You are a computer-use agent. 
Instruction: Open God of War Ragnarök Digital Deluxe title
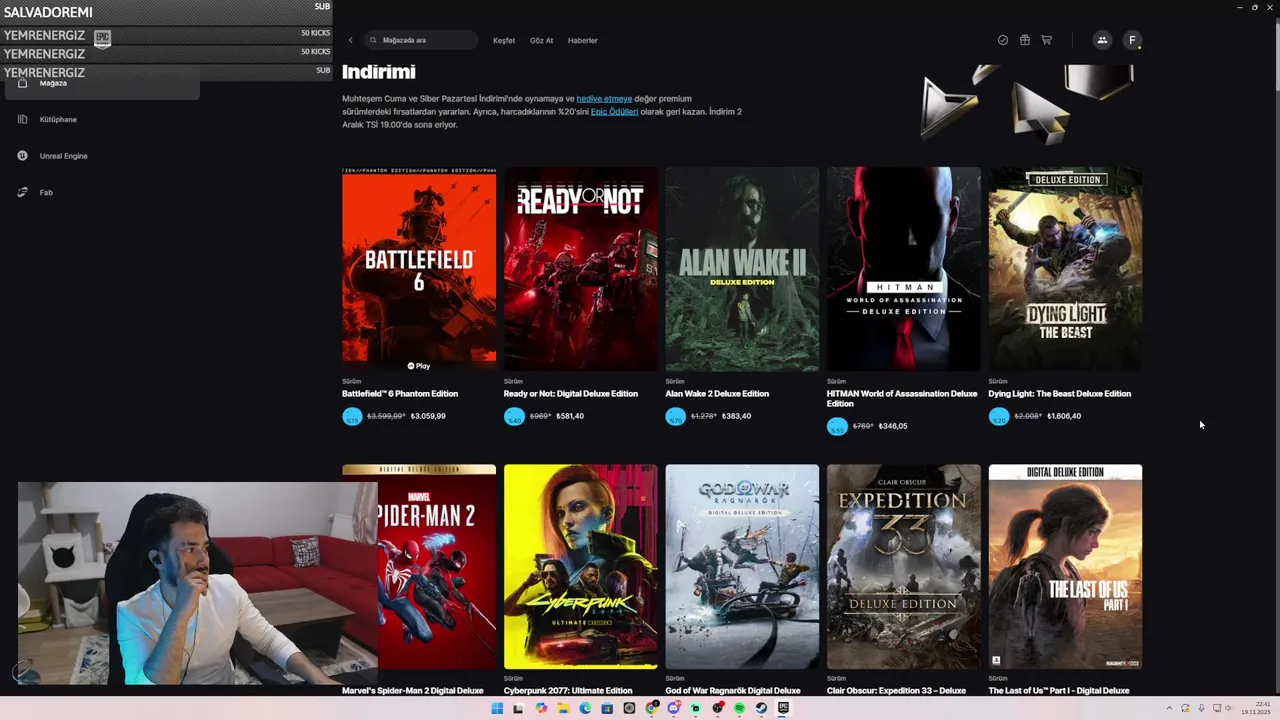733,690
